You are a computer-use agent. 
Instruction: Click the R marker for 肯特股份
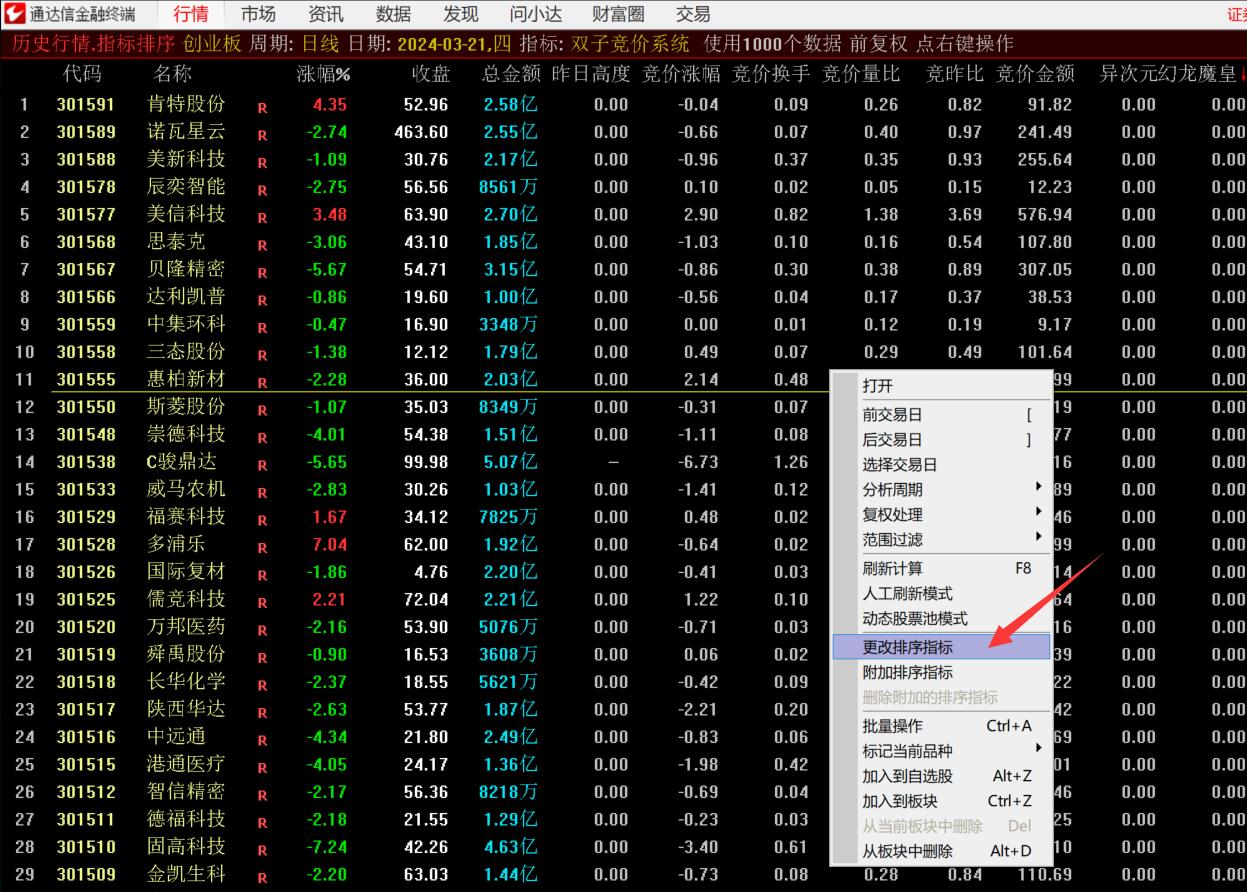point(262,107)
